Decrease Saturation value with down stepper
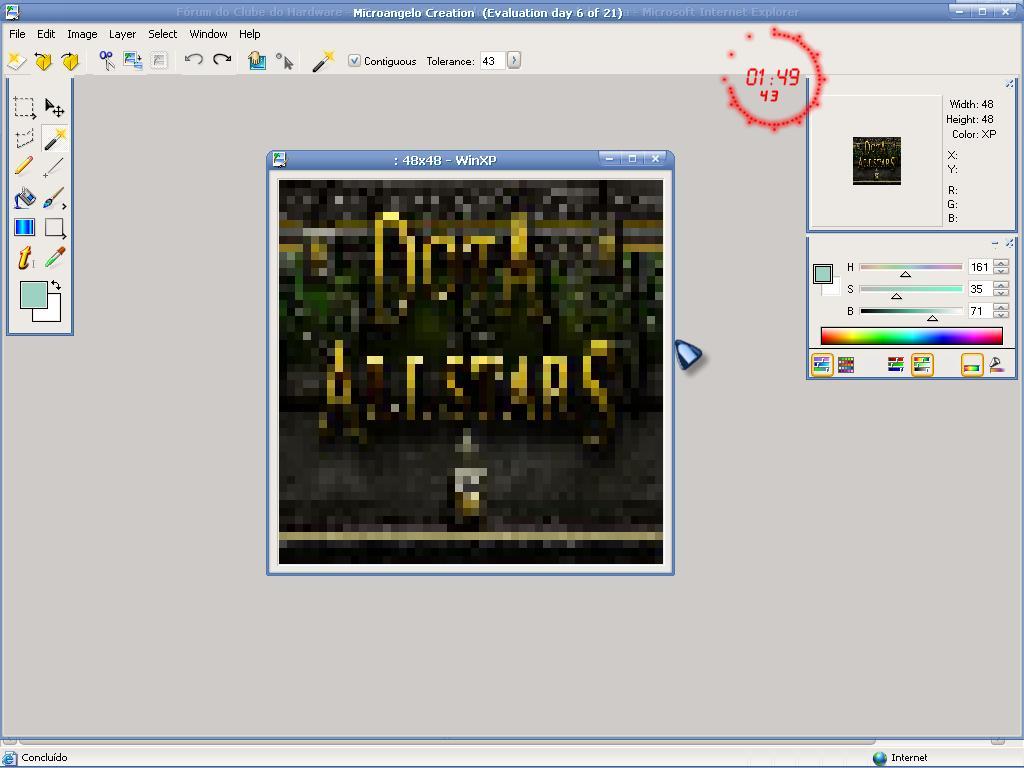The image size is (1024, 768). pyautogui.click(x=1000, y=293)
